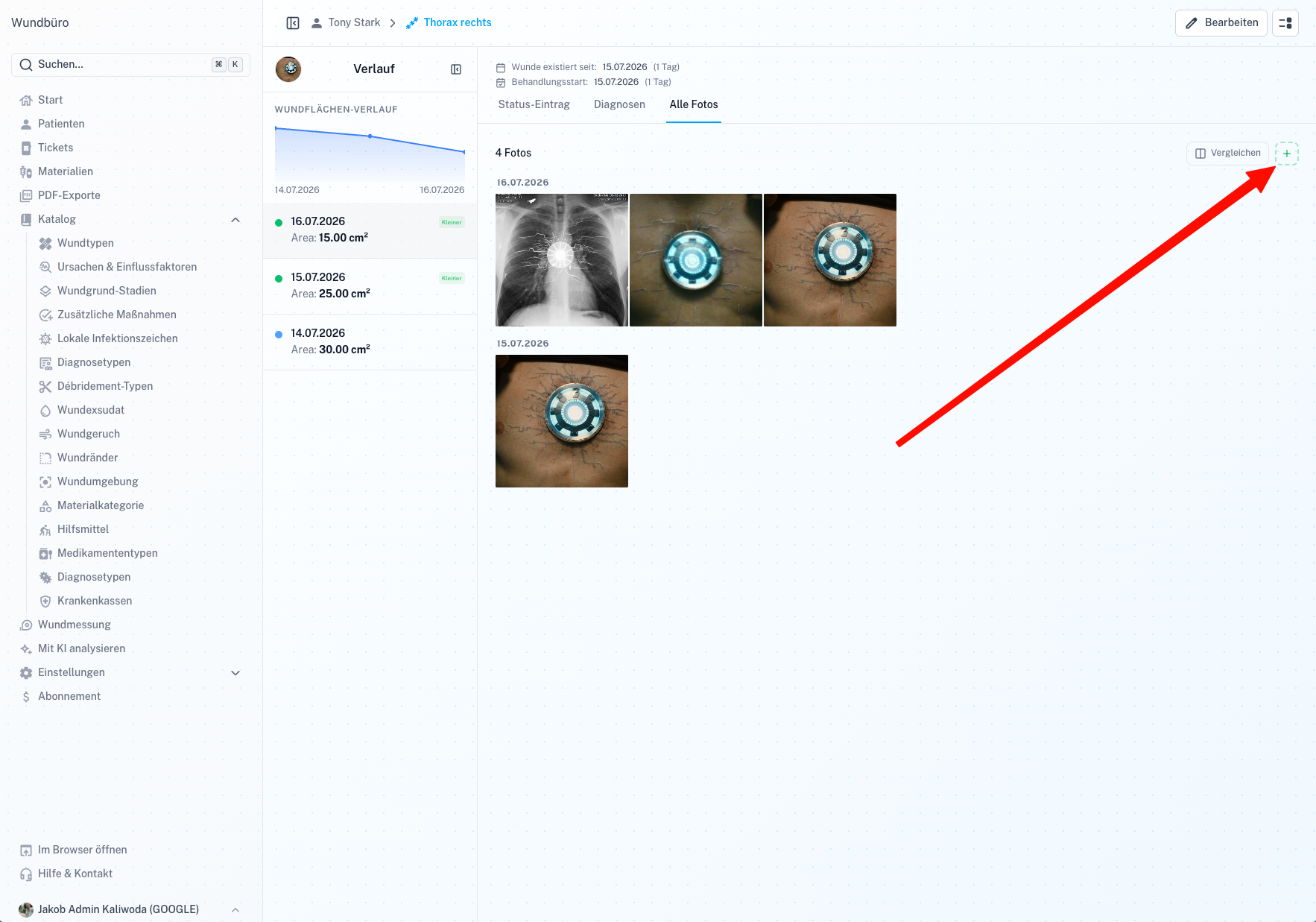Screen dimensions: 1316x922
Task: Click the Medikamententypen icon
Action: [x=45, y=553]
